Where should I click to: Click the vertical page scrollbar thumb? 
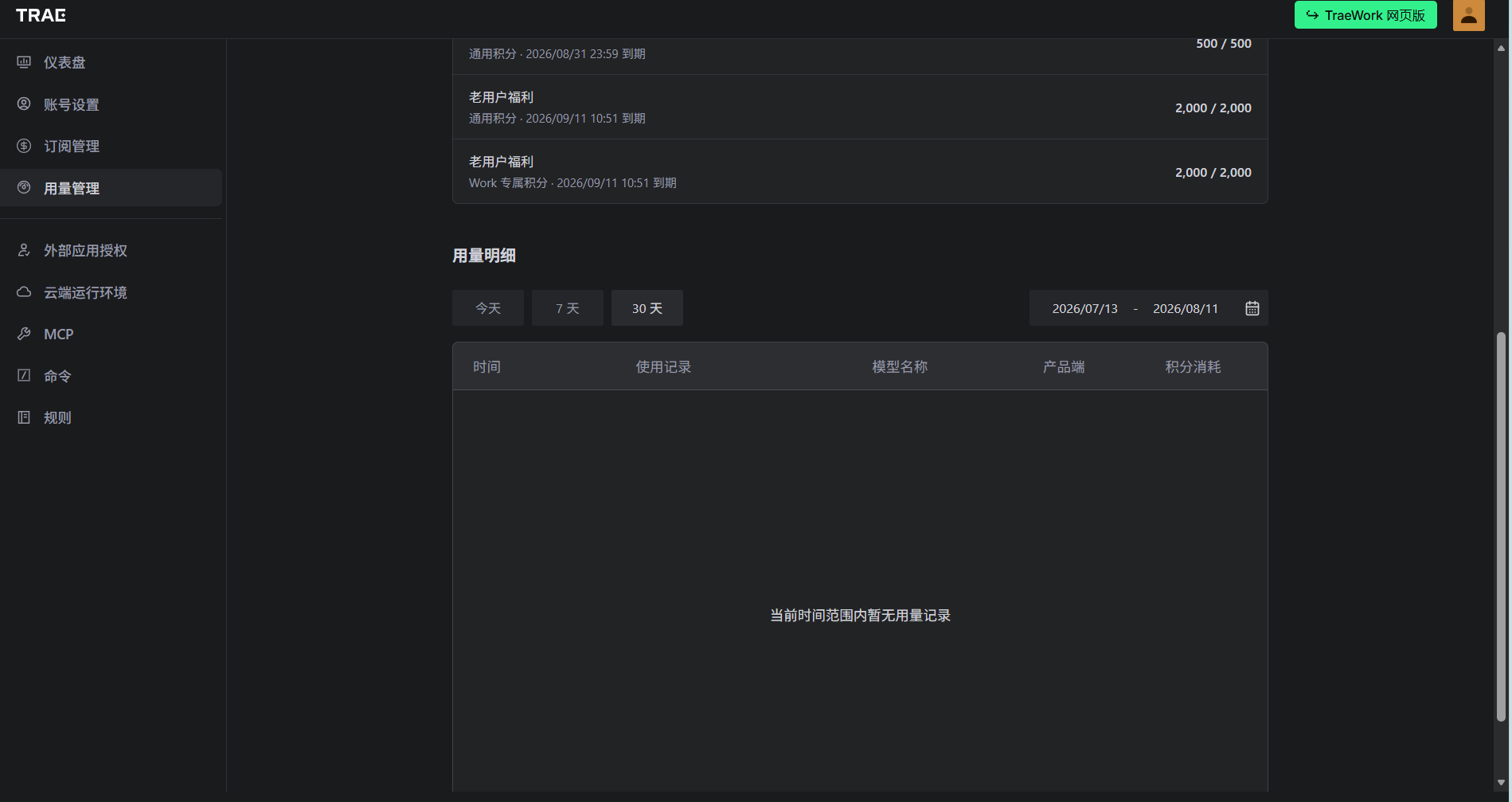tap(1501, 527)
